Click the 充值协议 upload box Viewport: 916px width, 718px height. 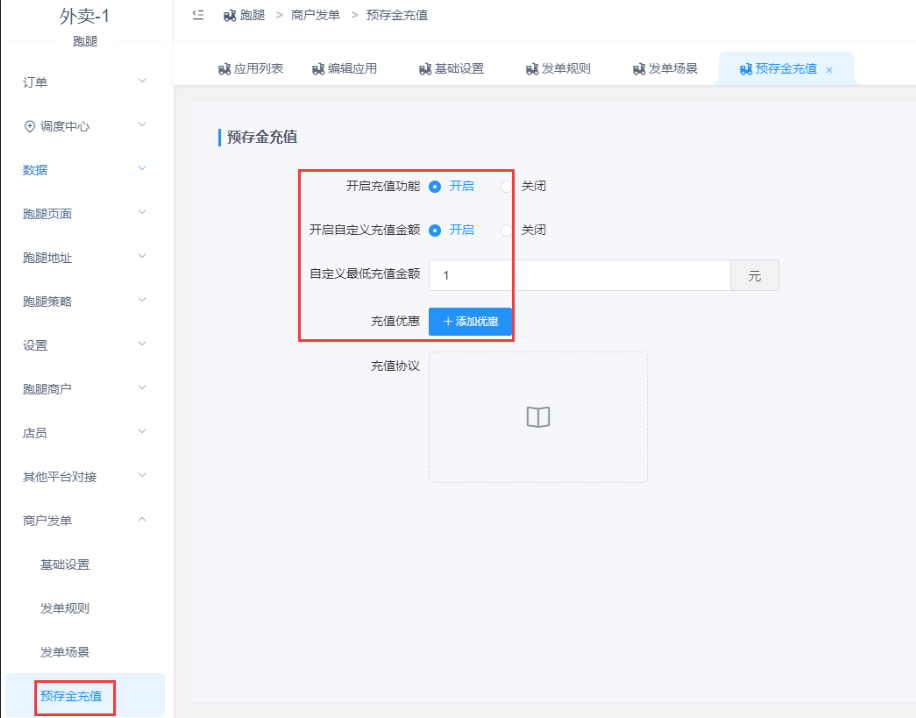click(538, 417)
